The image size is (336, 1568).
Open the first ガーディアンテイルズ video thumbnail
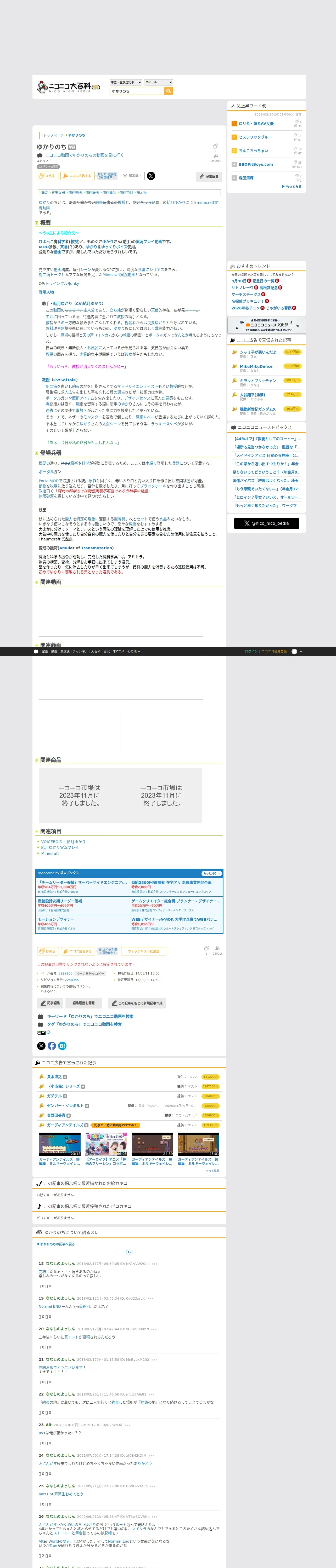[60, 1144]
